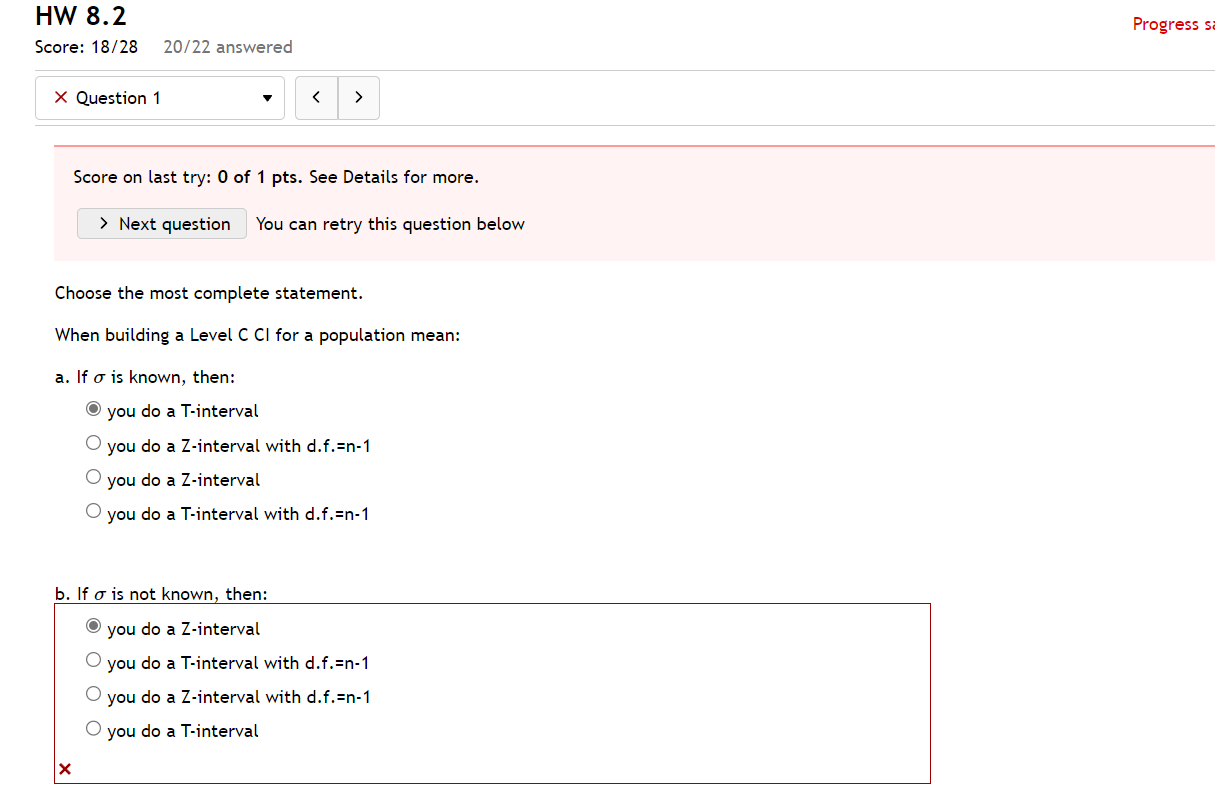Select 'you do a T-interval' under part a

point(93,408)
